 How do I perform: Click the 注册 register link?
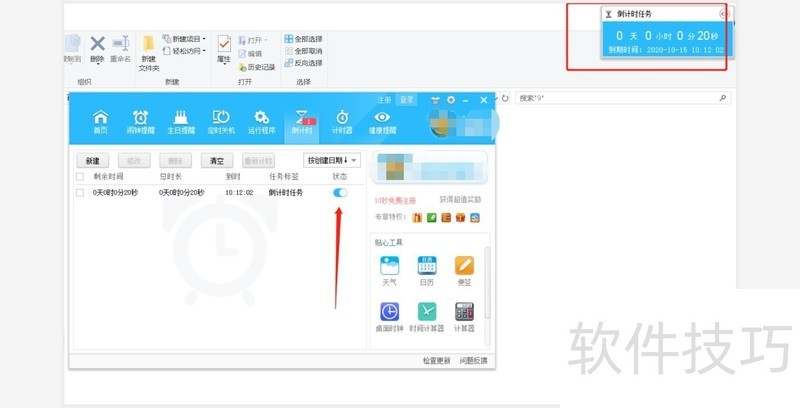click(x=384, y=100)
